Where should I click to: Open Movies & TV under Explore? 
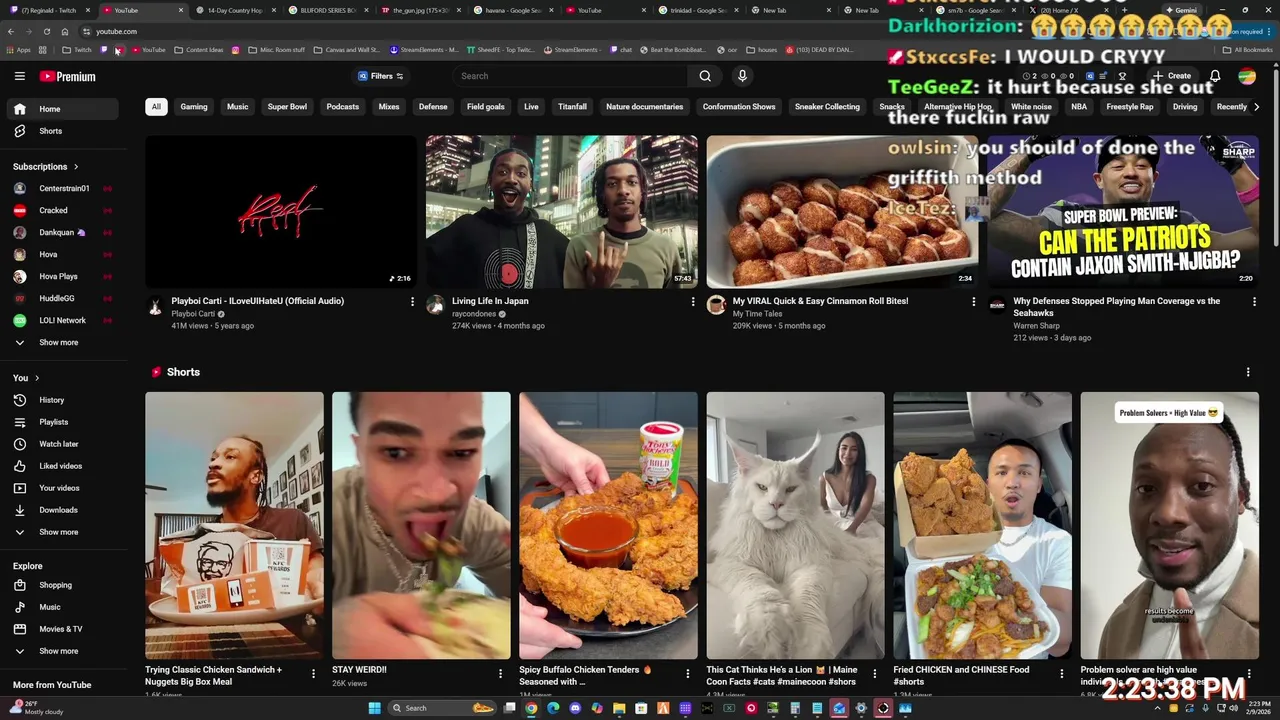point(62,629)
